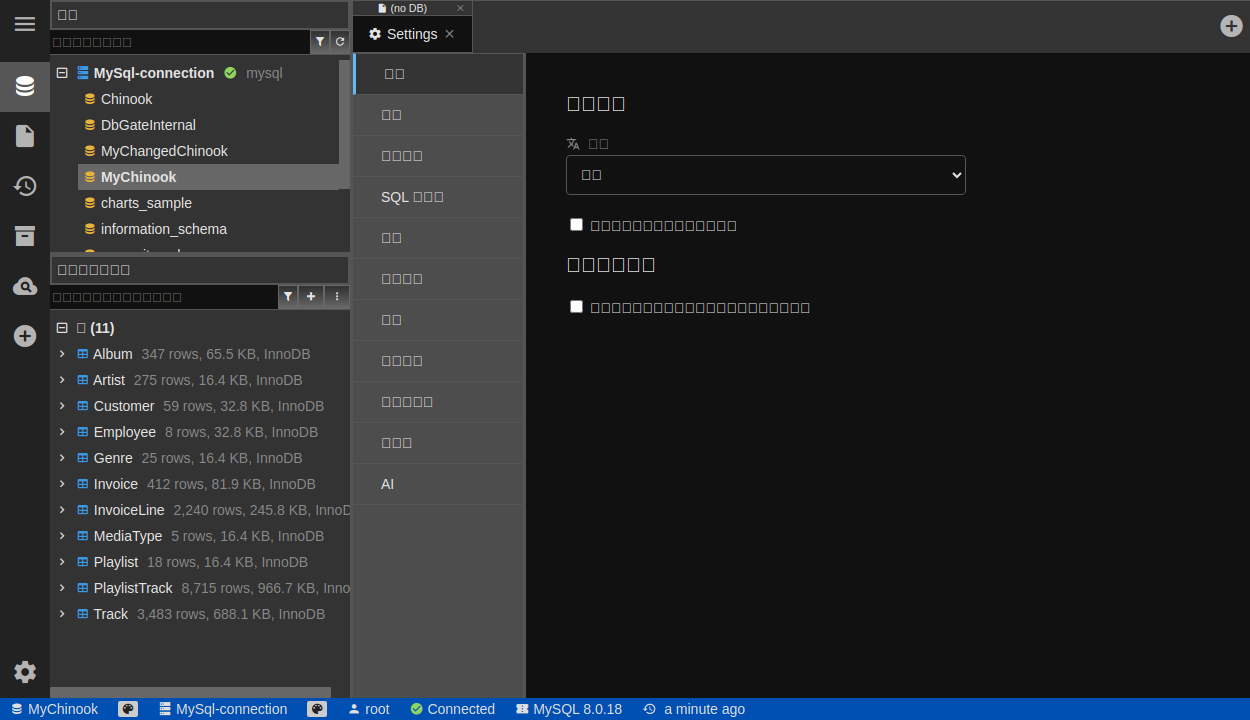Open the Files icon in left sidebar
This screenshot has width=1250, height=720.
(25, 136)
